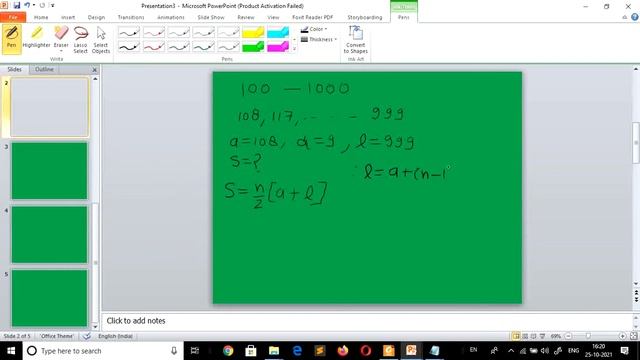The width and height of the screenshot is (640, 360).
Task: Open File Explorer from taskbar
Action: (273, 351)
